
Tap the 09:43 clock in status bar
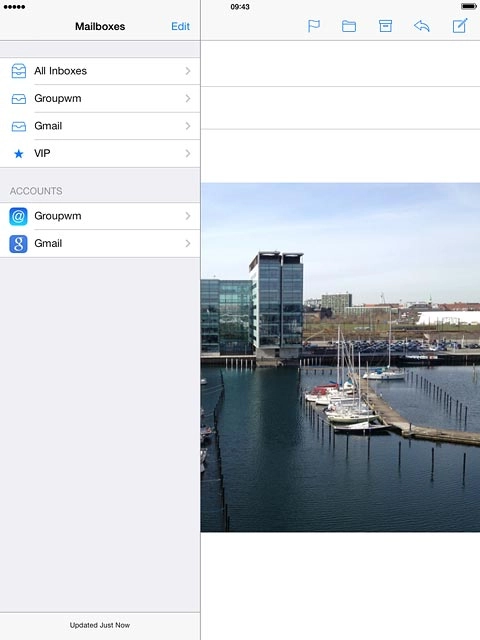pyautogui.click(x=240, y=7)
